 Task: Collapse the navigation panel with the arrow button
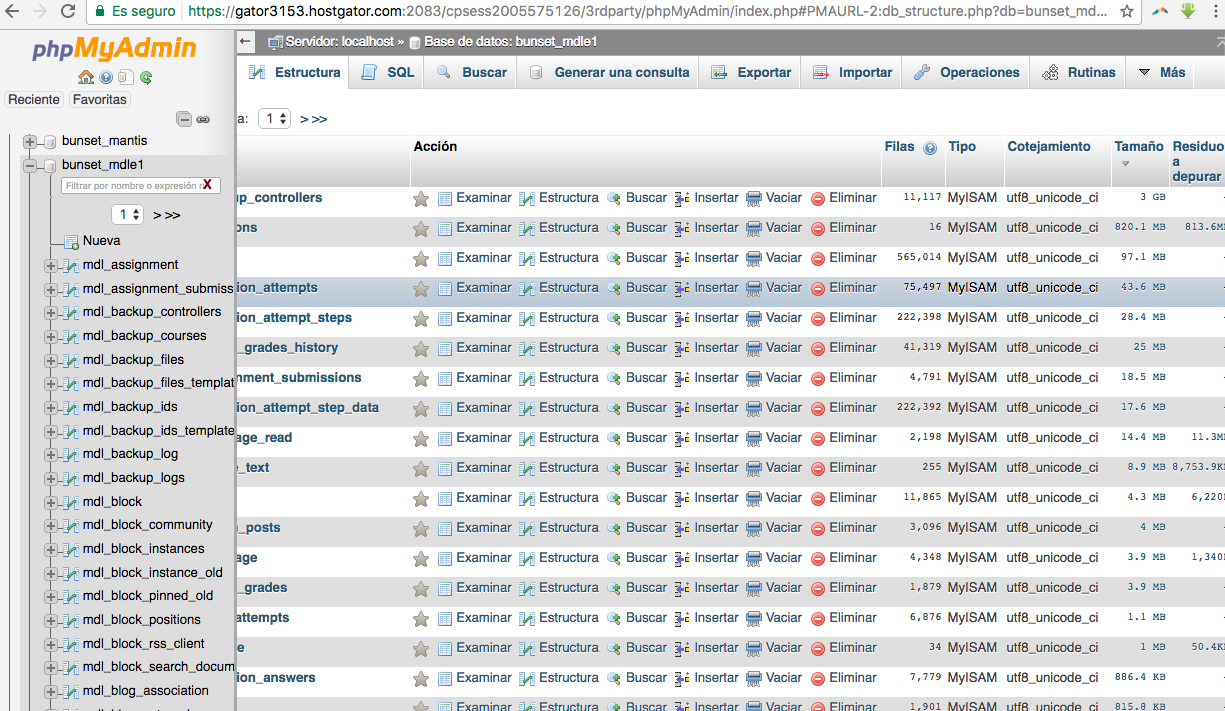click(x=246, y=42)
